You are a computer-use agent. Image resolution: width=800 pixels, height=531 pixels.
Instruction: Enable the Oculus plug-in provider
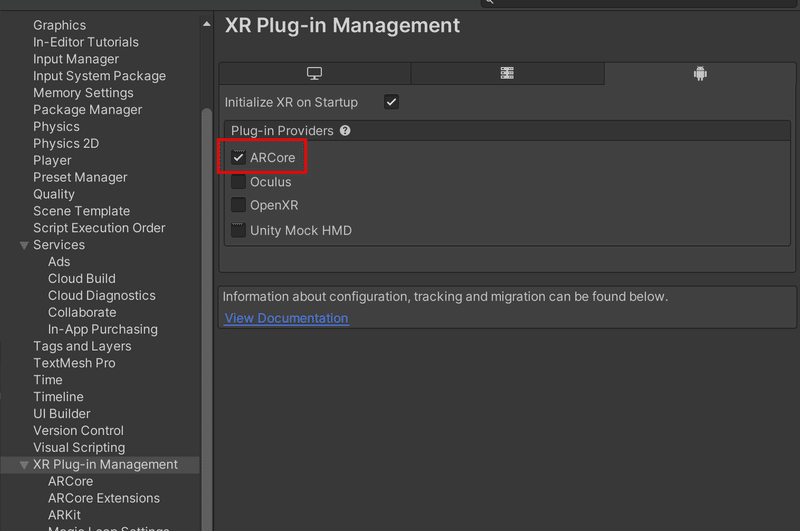pos(238,182)
